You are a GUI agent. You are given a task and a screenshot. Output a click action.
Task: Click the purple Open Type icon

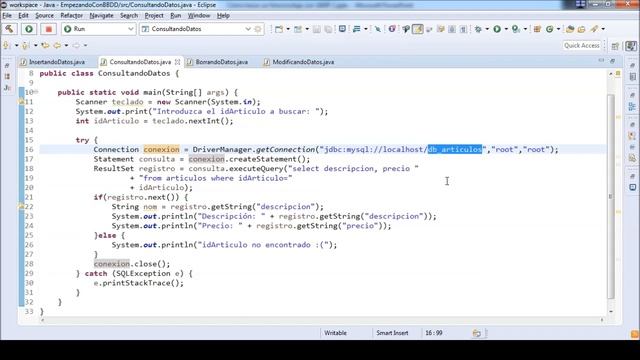coord(392,29)
